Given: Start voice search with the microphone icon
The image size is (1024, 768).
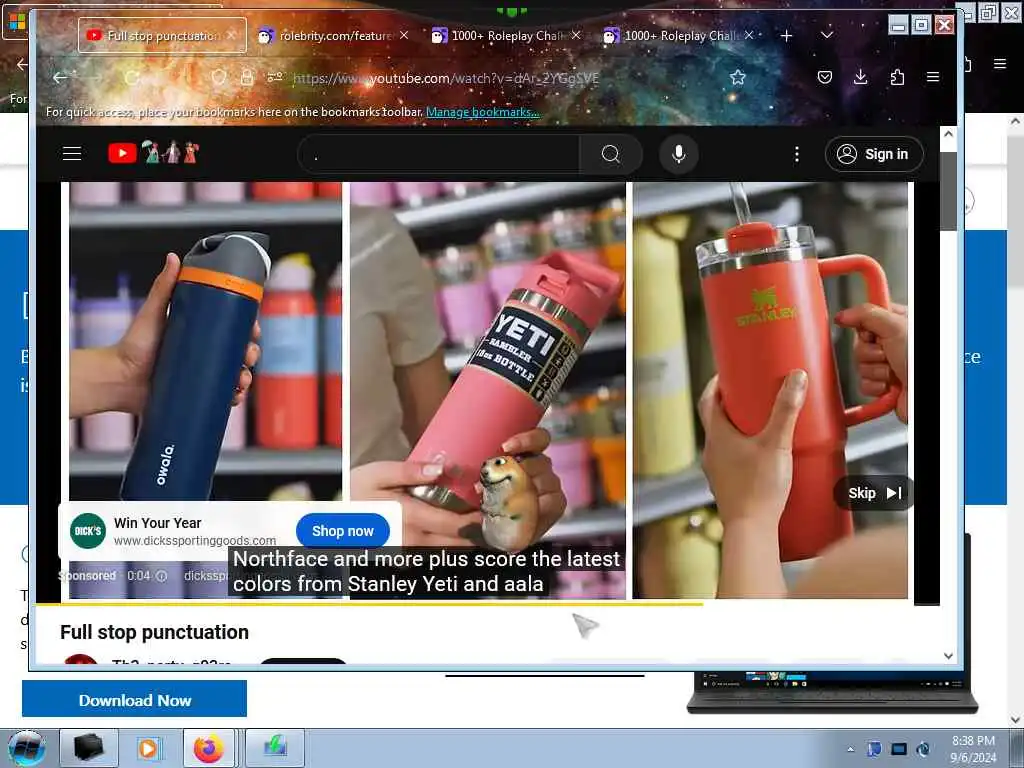Looking at the screenshot, I should click(x=679, y=154).
